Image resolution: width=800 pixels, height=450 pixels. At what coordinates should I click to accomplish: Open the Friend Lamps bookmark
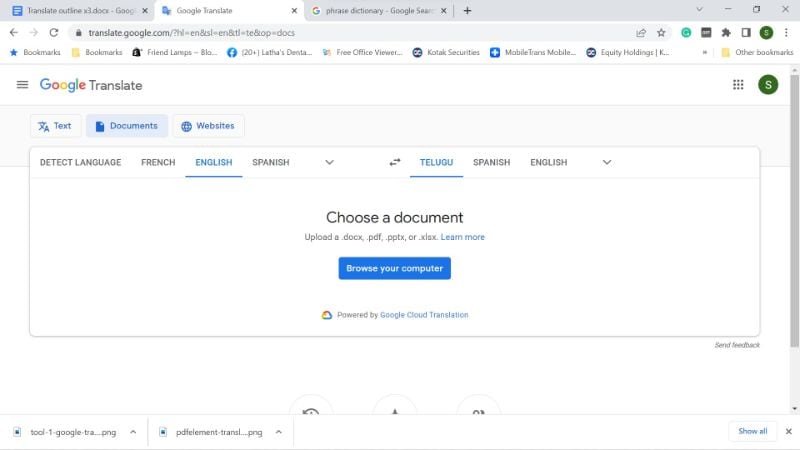(175, 53)
